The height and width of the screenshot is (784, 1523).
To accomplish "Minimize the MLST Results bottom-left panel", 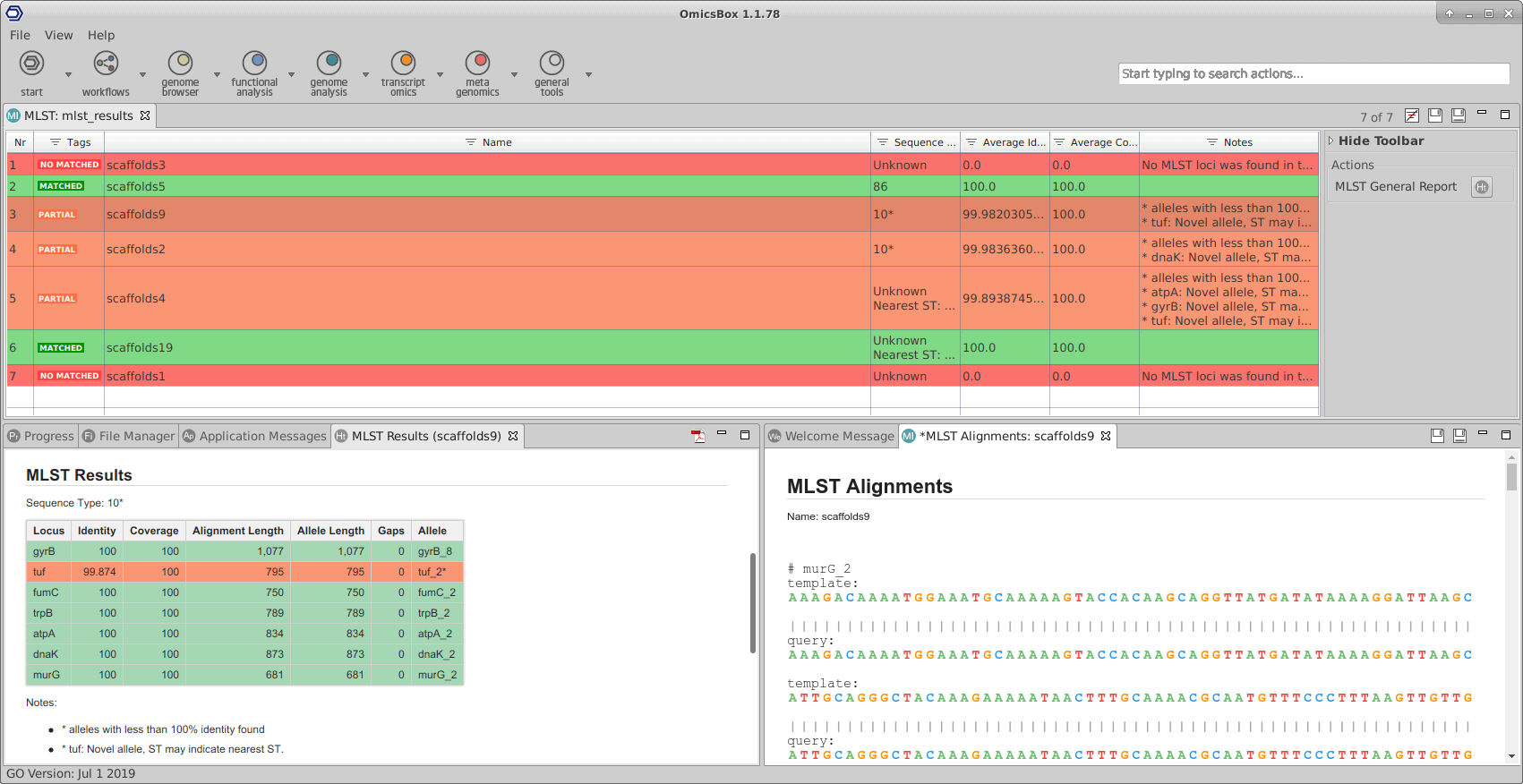I will [x=722, y=434].
